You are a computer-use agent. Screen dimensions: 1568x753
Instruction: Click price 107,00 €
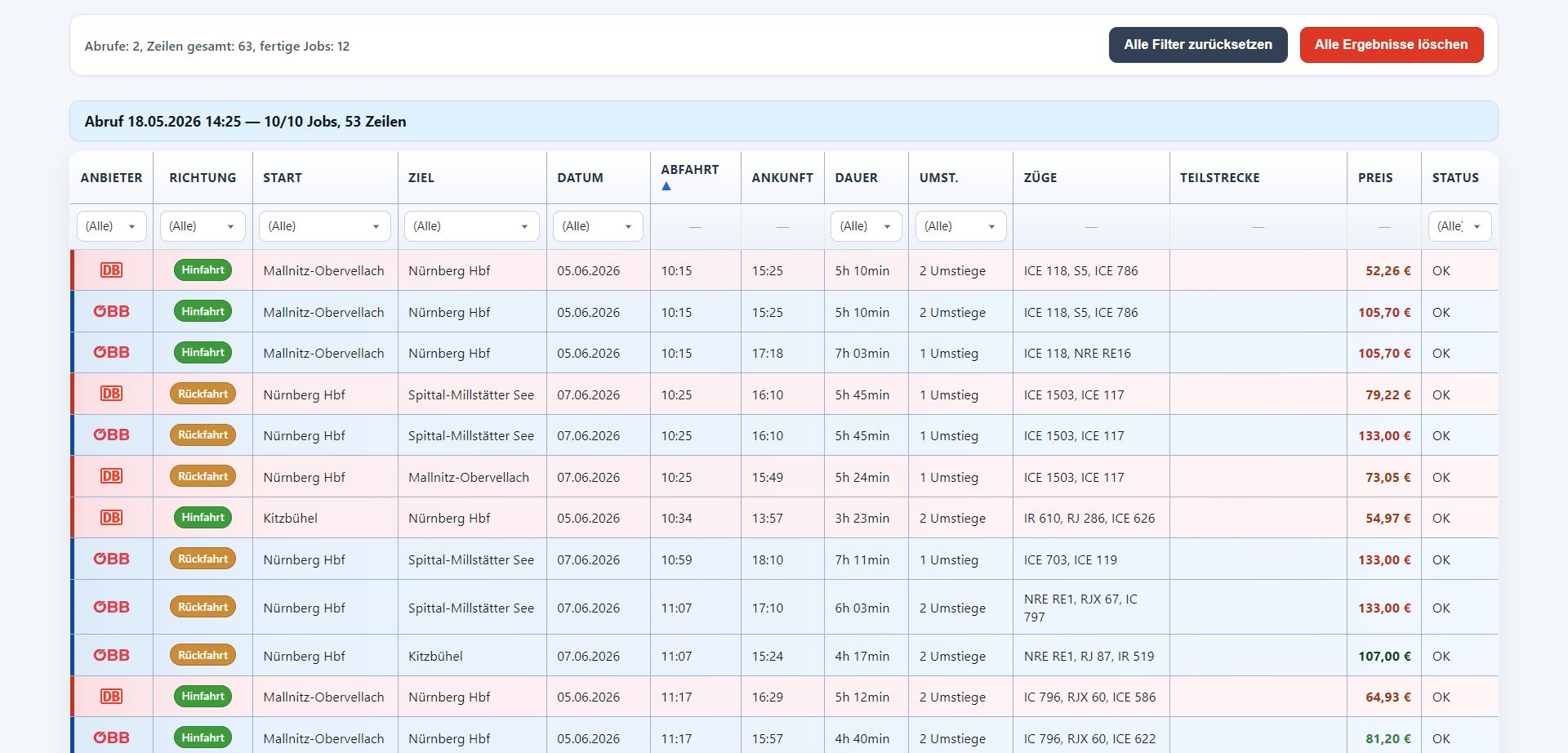(x=1384, y=656)
